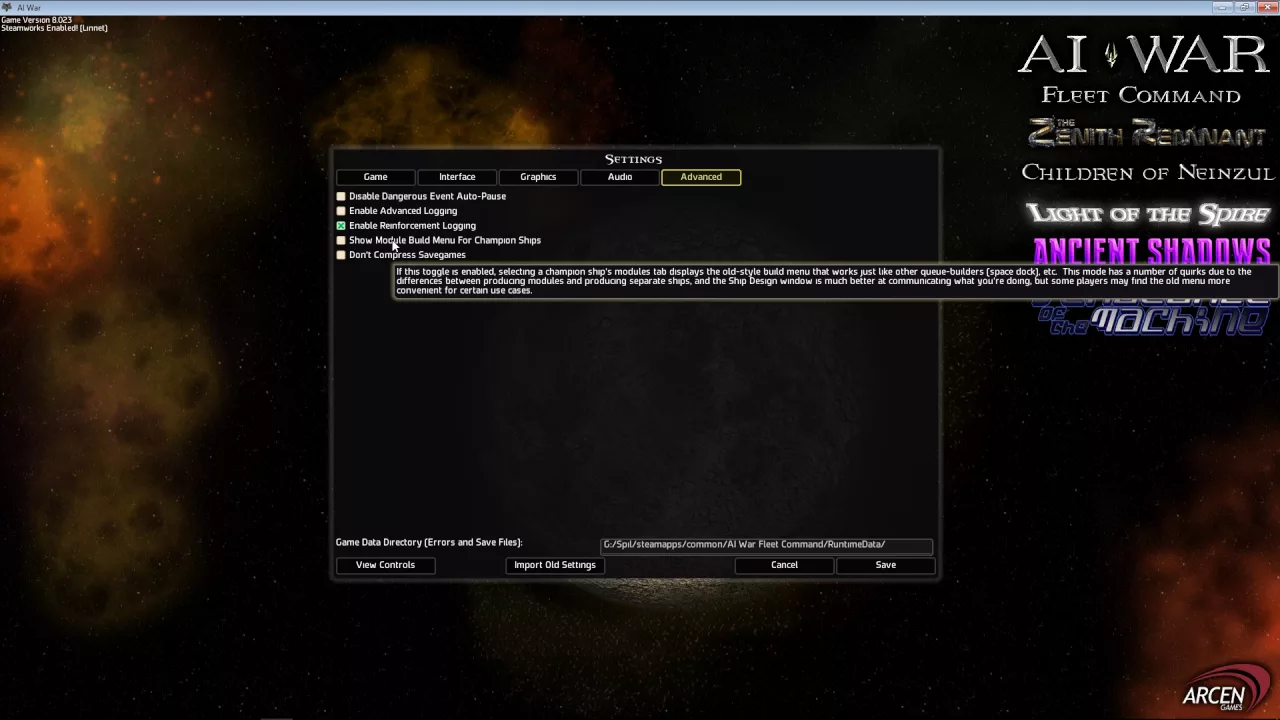Click the AI War Fleet Command logo
The width and height of the screenshot is (1280, 720).
[1143, 69]
